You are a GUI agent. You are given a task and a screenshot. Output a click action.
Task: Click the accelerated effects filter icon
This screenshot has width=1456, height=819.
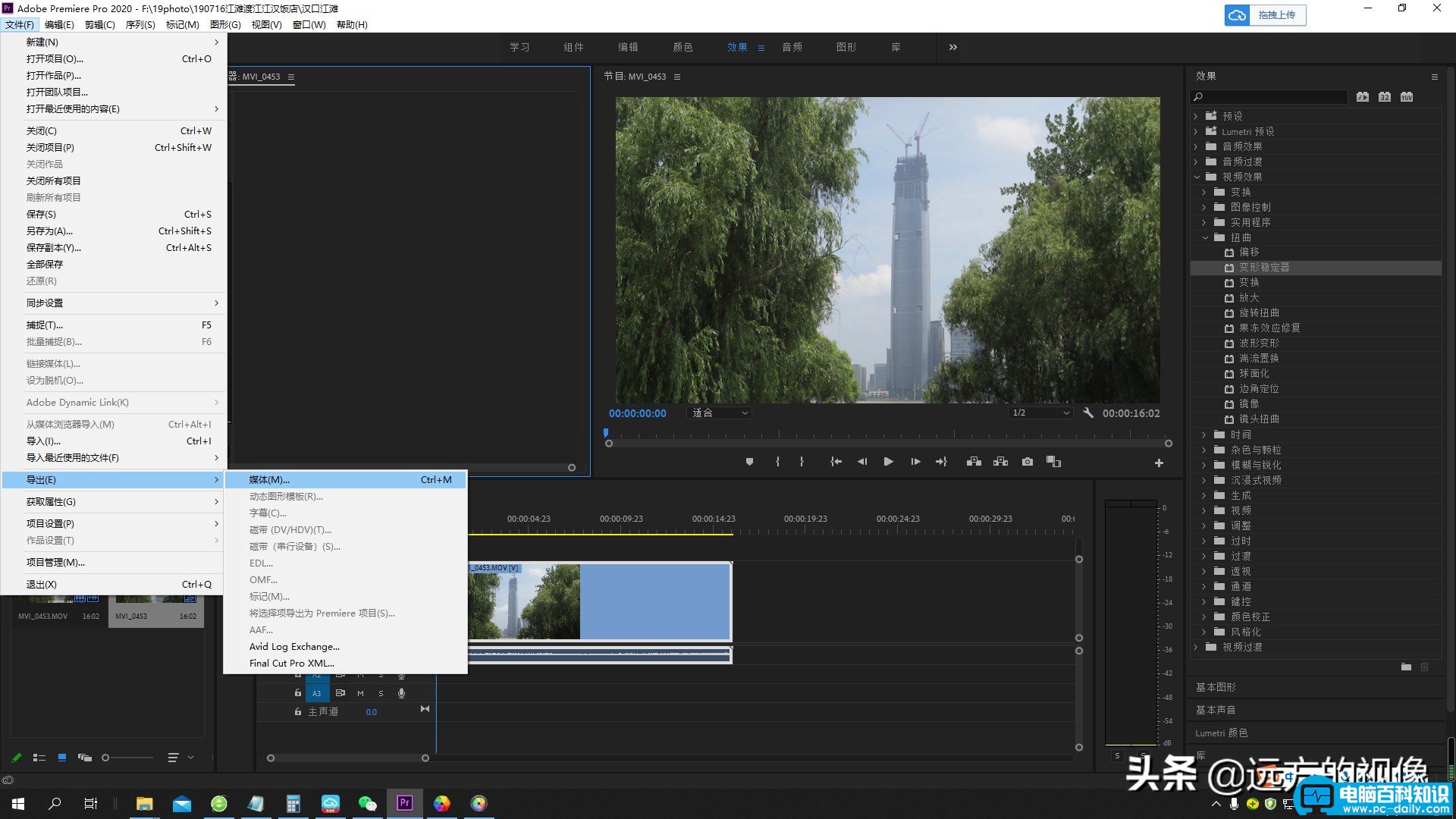(1363, 97)
